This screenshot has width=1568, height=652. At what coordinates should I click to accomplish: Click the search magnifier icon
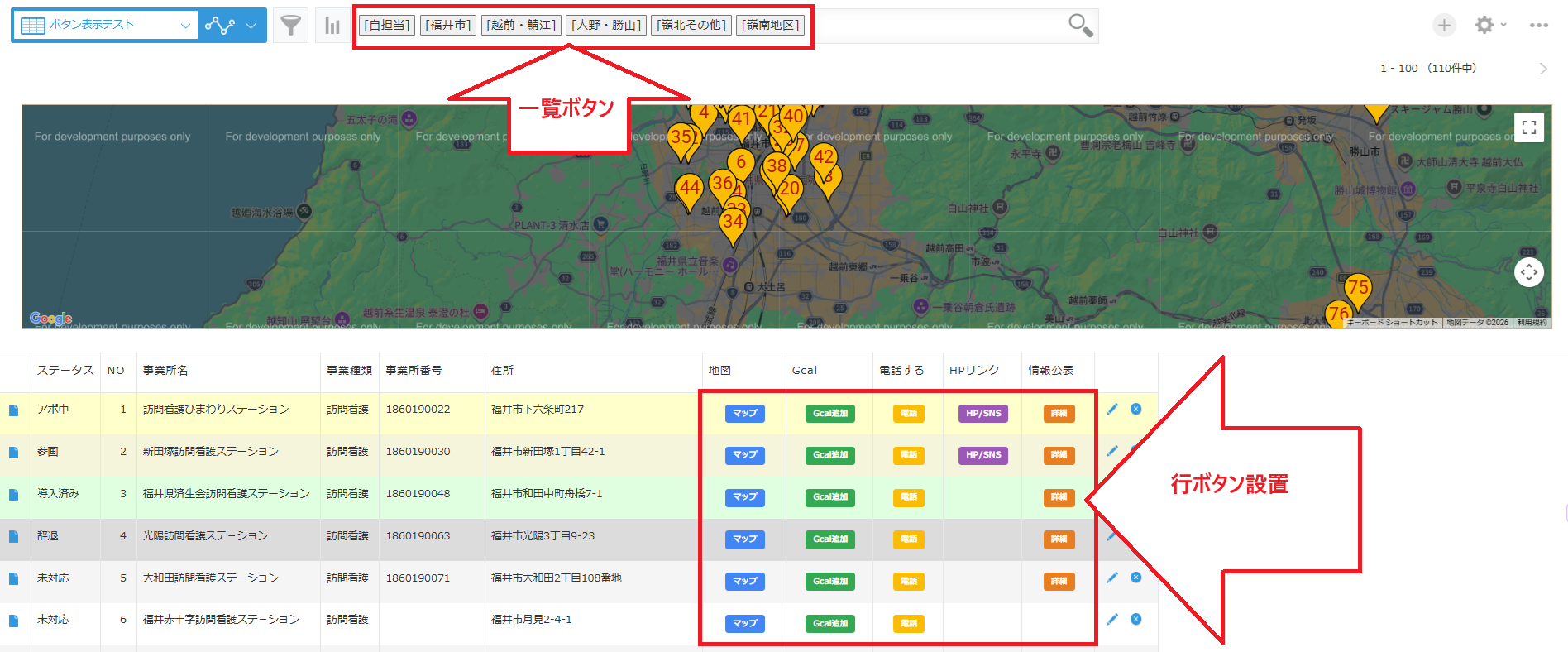click(1080, 26)
